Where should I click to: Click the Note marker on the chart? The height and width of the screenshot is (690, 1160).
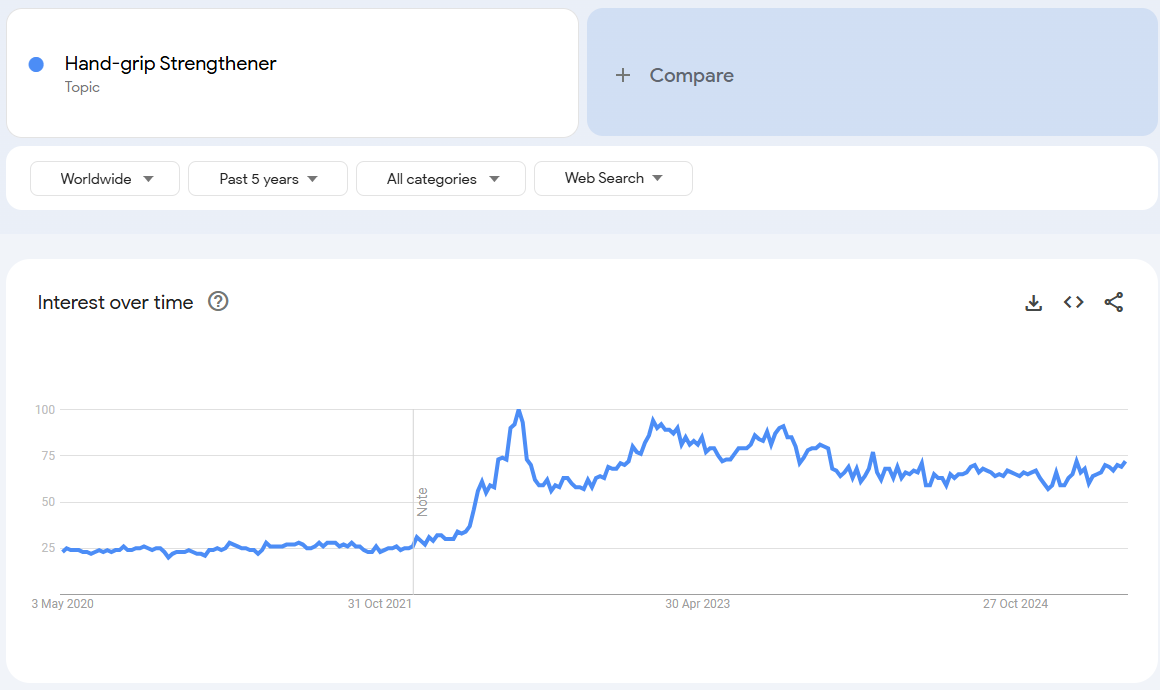coord(422,502)
